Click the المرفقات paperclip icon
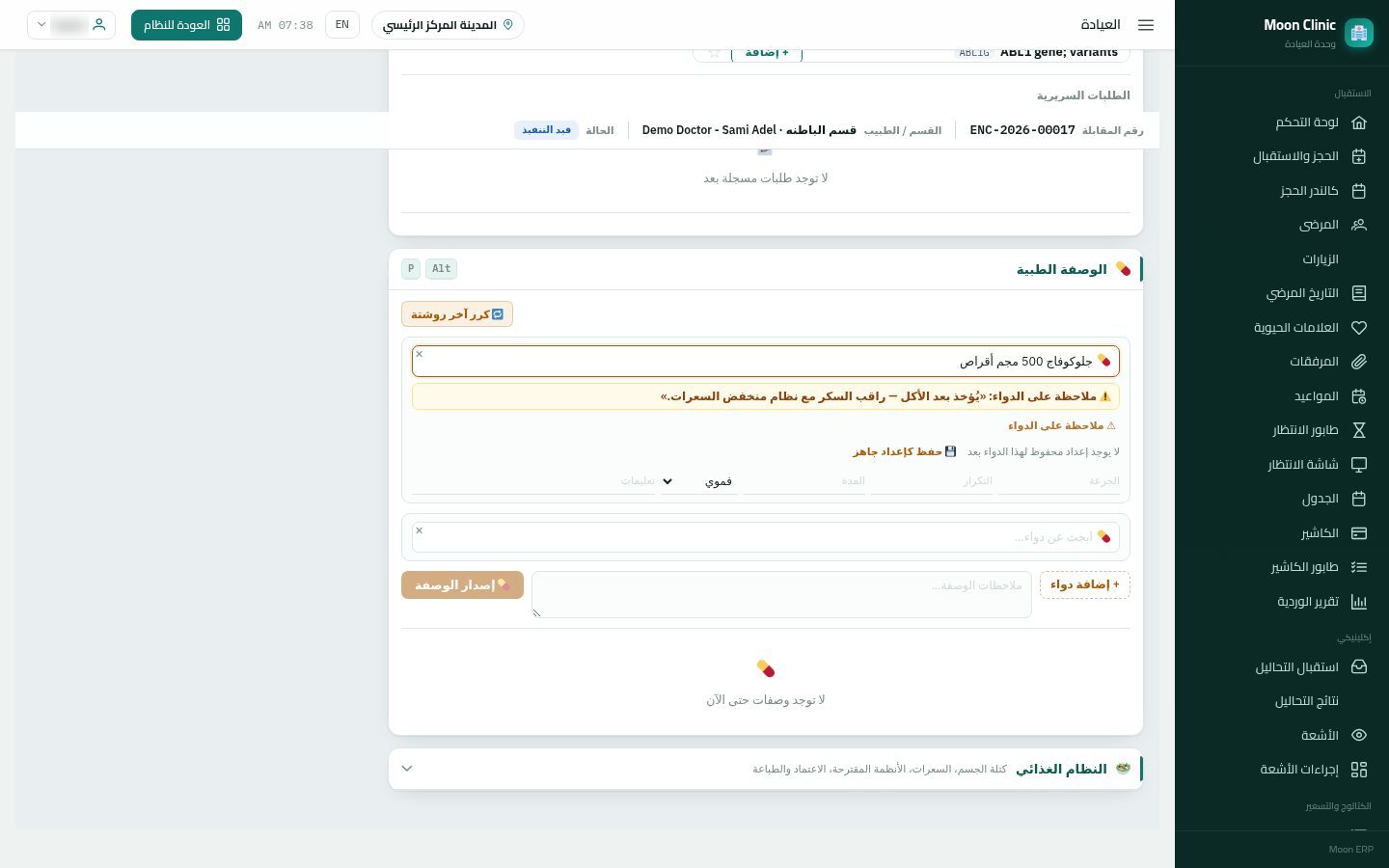This screenshot has width=1389, height=868. point(1359,362)
